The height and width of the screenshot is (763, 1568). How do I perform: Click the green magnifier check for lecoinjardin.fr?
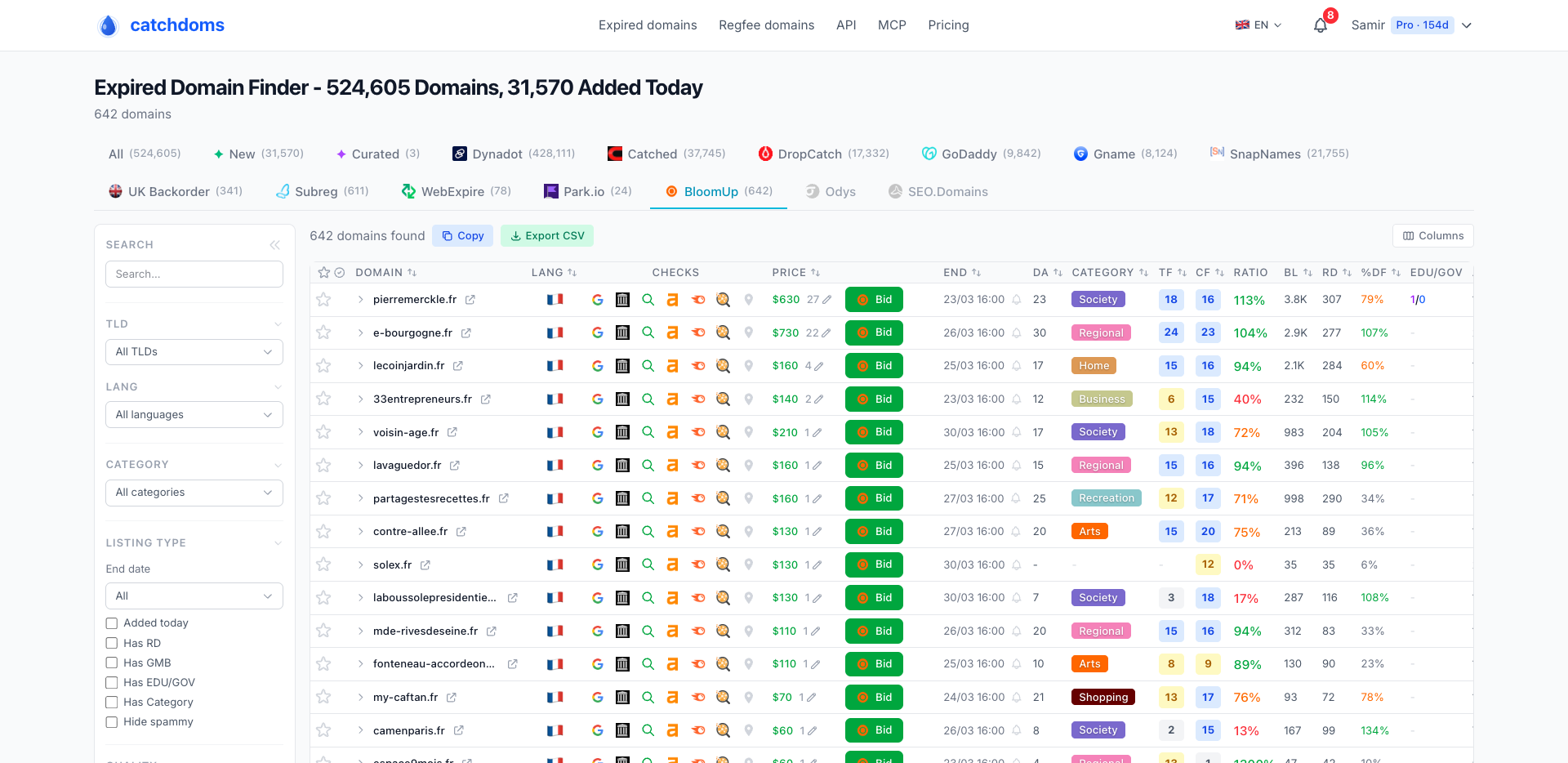click(648, 366)
